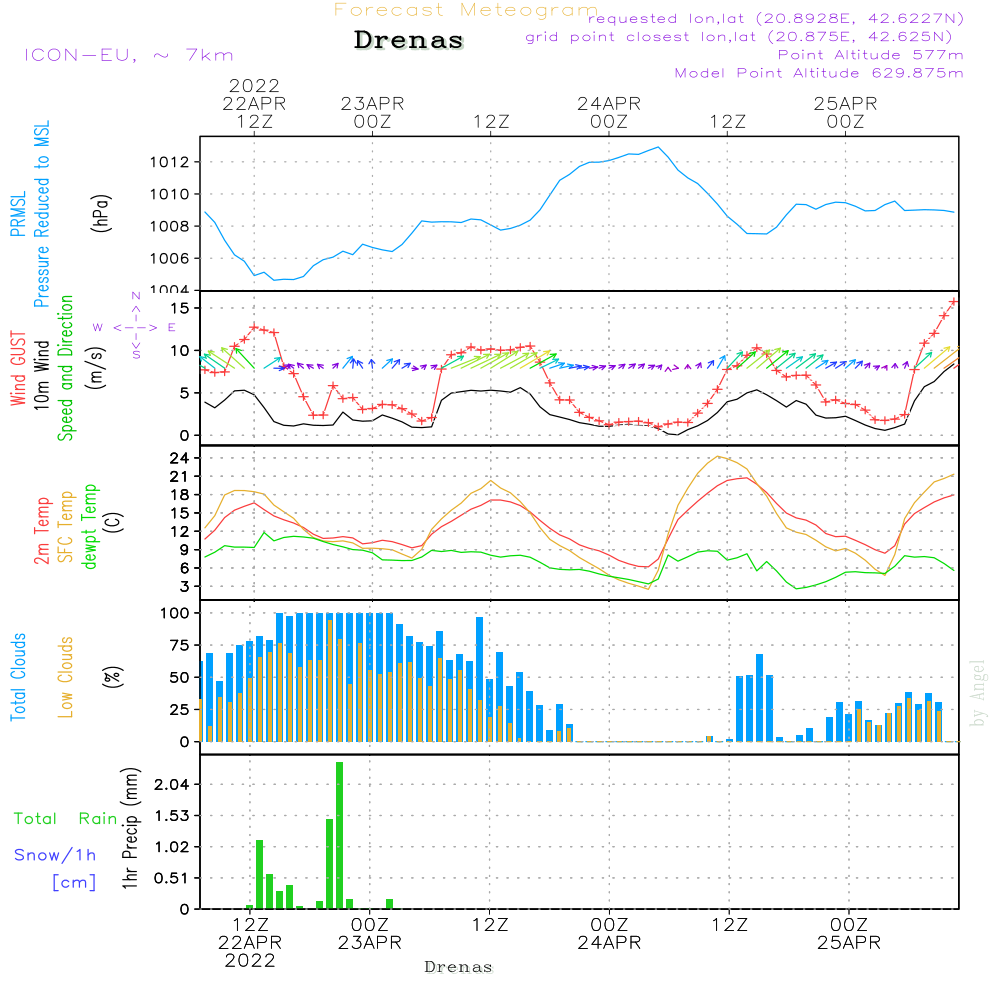The image size is (1000, 1000).
Task: Select the bottom axis '00Z 23APR' label
Action: click(370, 933)
